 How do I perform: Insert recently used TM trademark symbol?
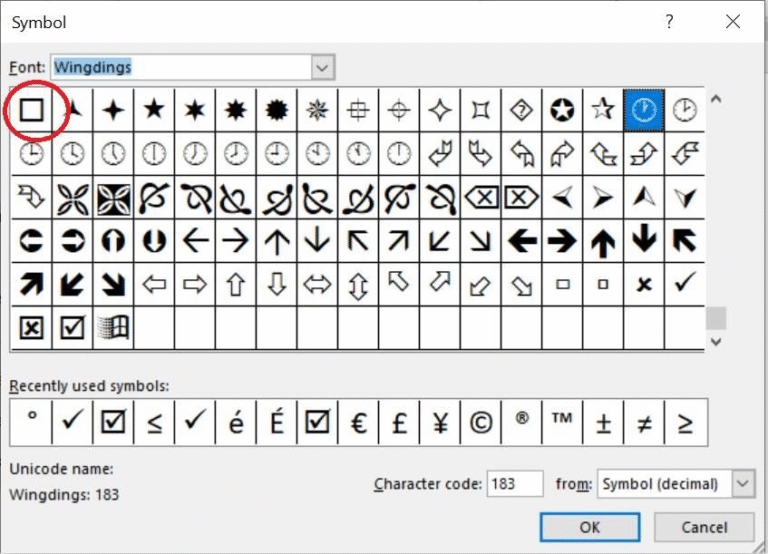click(562, 422)
